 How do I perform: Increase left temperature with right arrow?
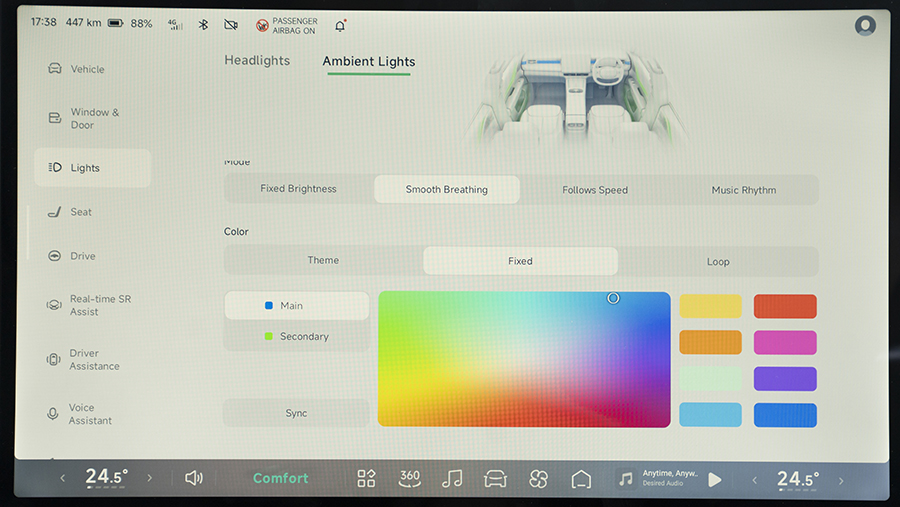coord(150,478)
